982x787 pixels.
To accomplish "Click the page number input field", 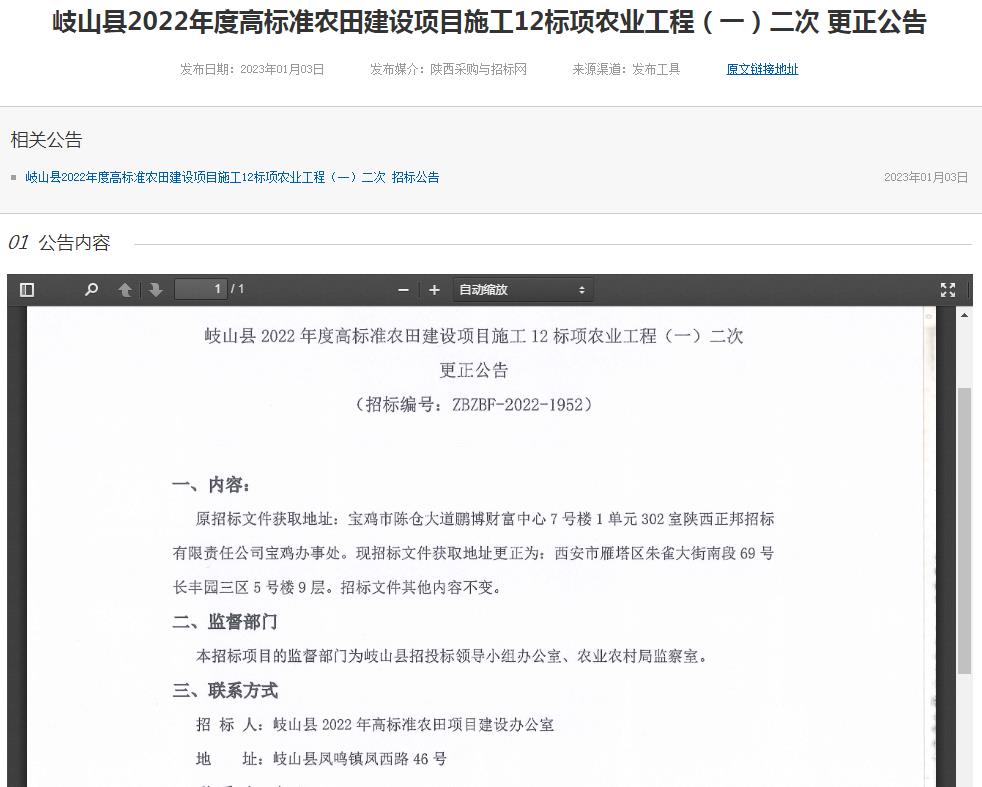I will point(201,289).
